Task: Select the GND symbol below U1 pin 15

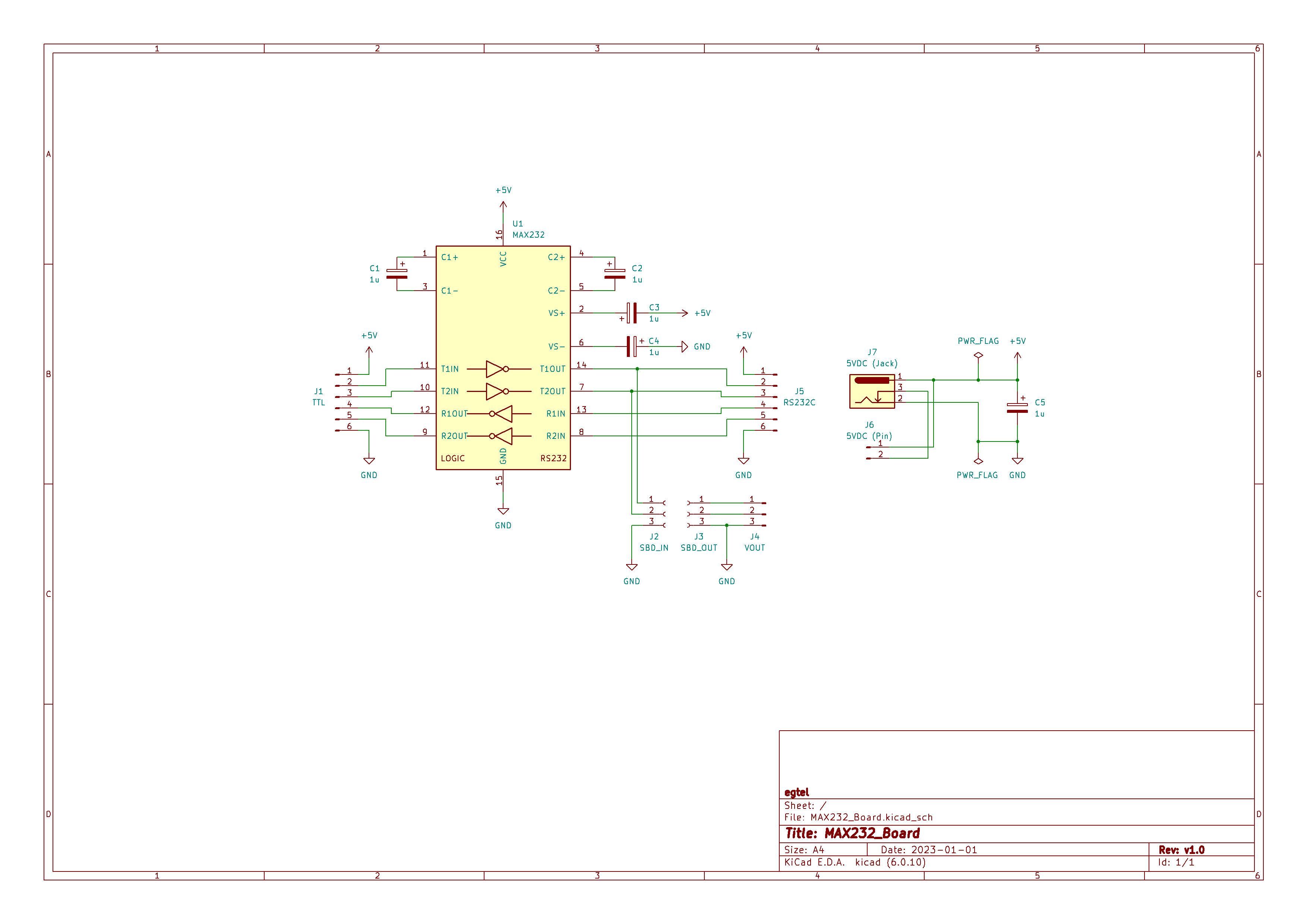Action: 503,511
